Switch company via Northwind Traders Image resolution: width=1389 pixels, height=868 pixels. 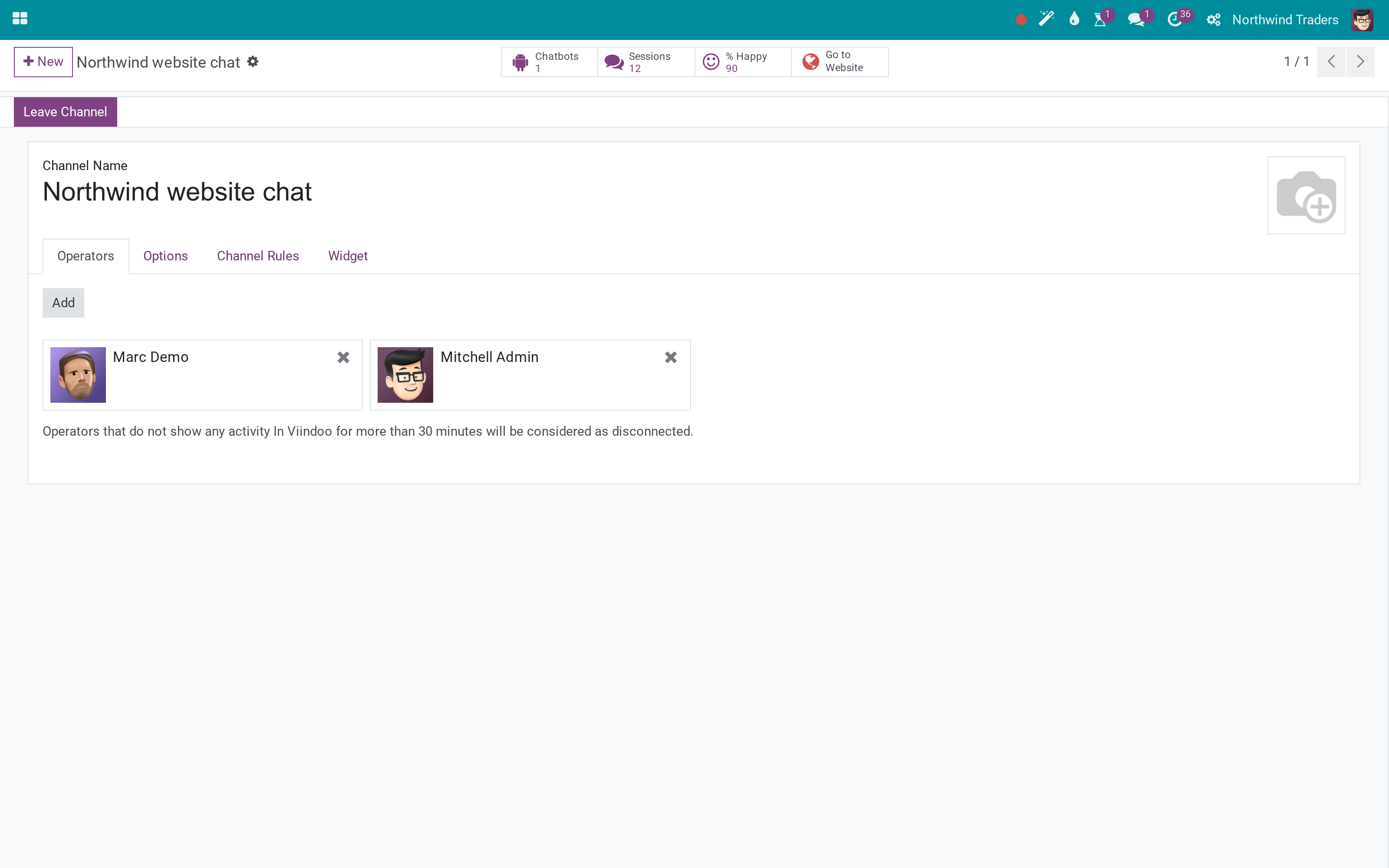coord(1285,20)
